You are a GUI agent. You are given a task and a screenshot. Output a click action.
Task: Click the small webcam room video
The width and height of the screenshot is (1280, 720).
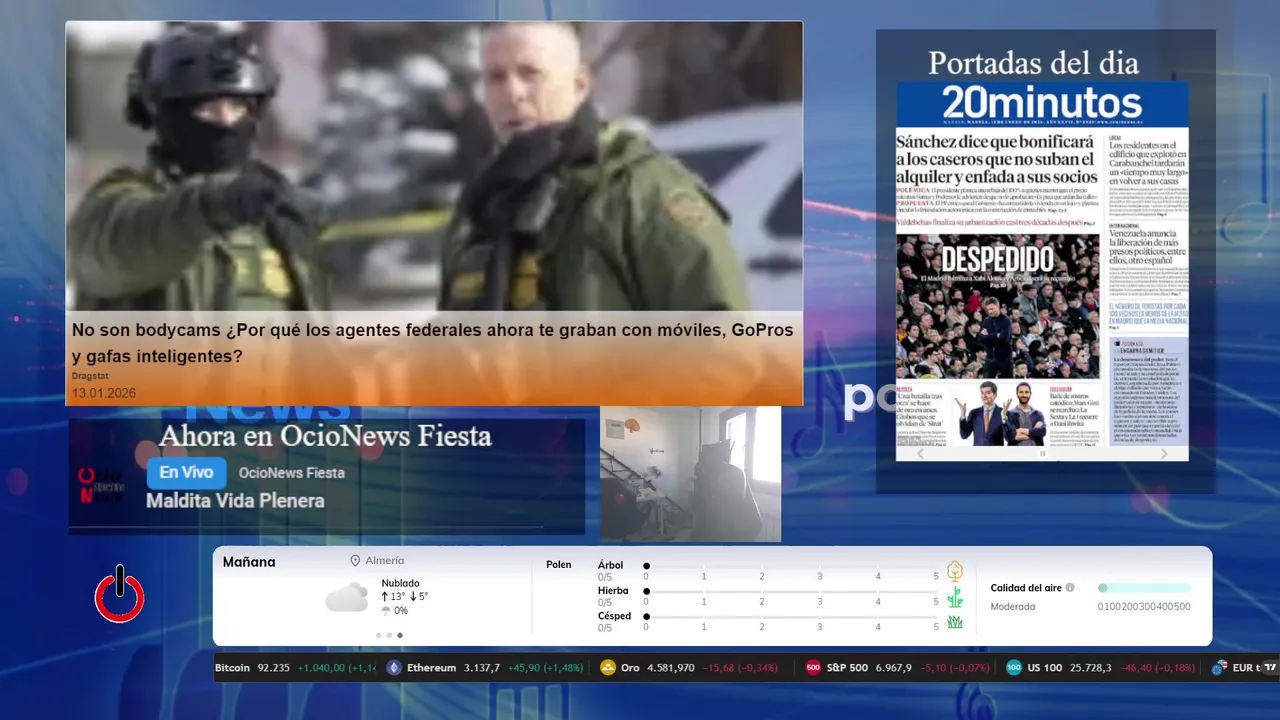pyautogui.click(x=690, y=474)
